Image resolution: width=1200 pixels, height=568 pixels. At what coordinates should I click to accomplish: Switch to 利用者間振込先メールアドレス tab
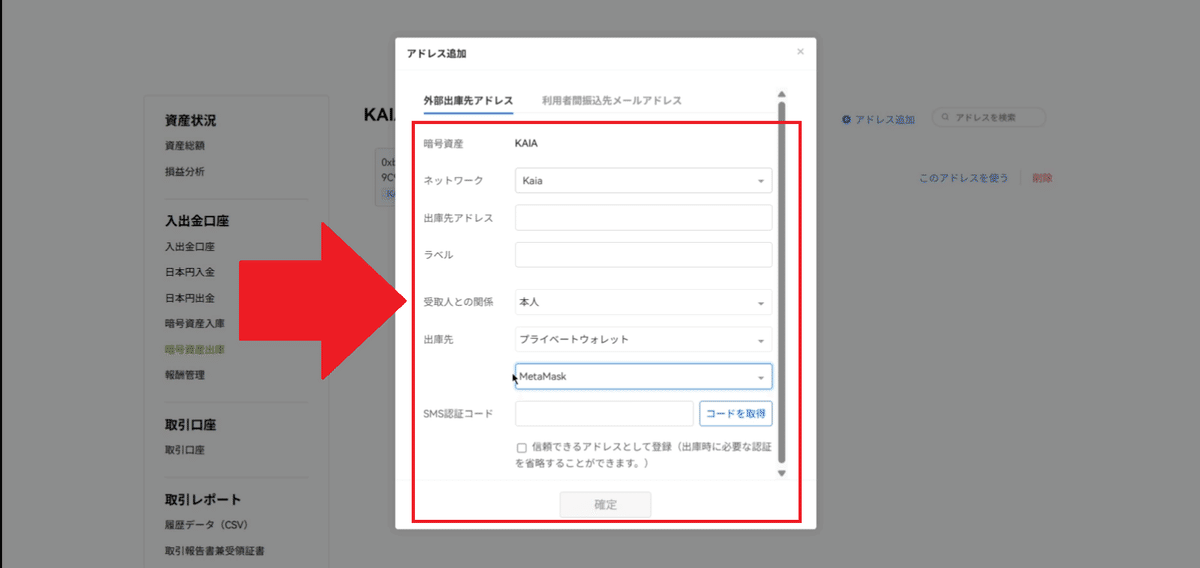coord(612,101)
